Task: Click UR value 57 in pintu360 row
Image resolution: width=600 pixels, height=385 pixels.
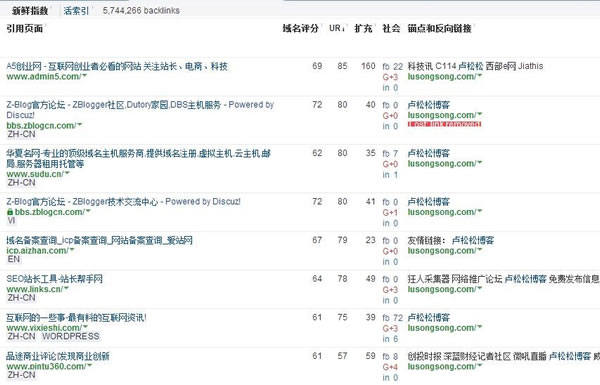Action: point(342,356)
